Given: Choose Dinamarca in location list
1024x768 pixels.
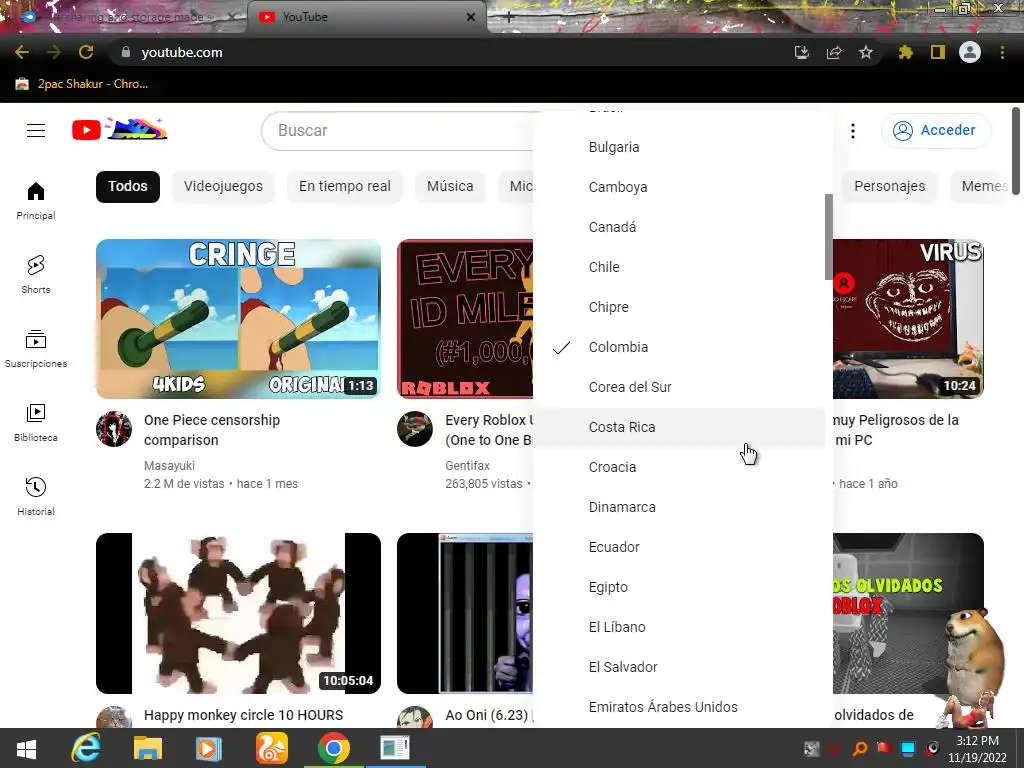Looking at the screenshot, I should (x=679, y=507).
